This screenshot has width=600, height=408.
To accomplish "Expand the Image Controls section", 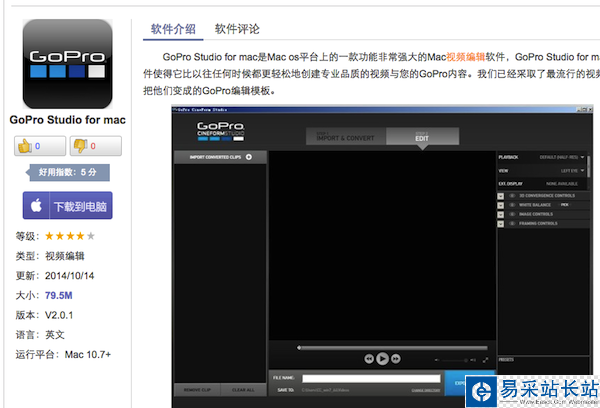I will click(501, 214).
